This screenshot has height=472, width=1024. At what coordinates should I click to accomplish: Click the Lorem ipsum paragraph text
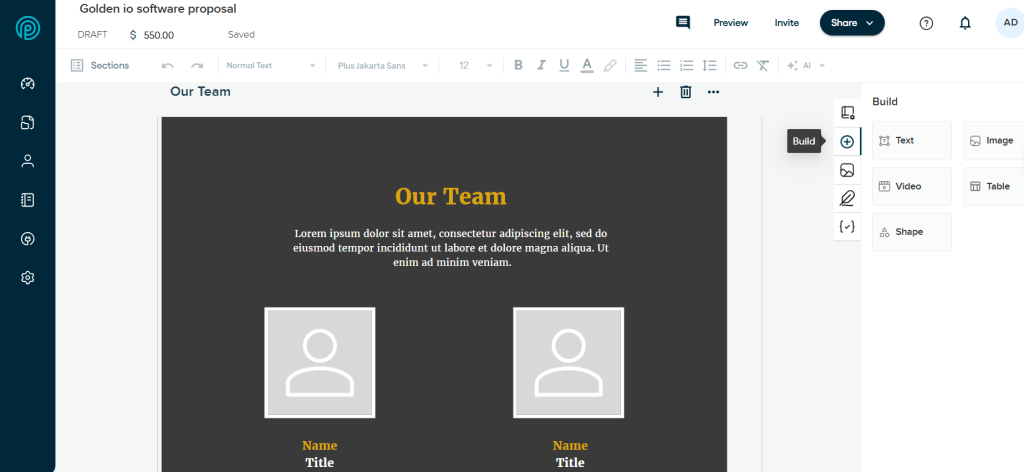(x=451, y=248)
